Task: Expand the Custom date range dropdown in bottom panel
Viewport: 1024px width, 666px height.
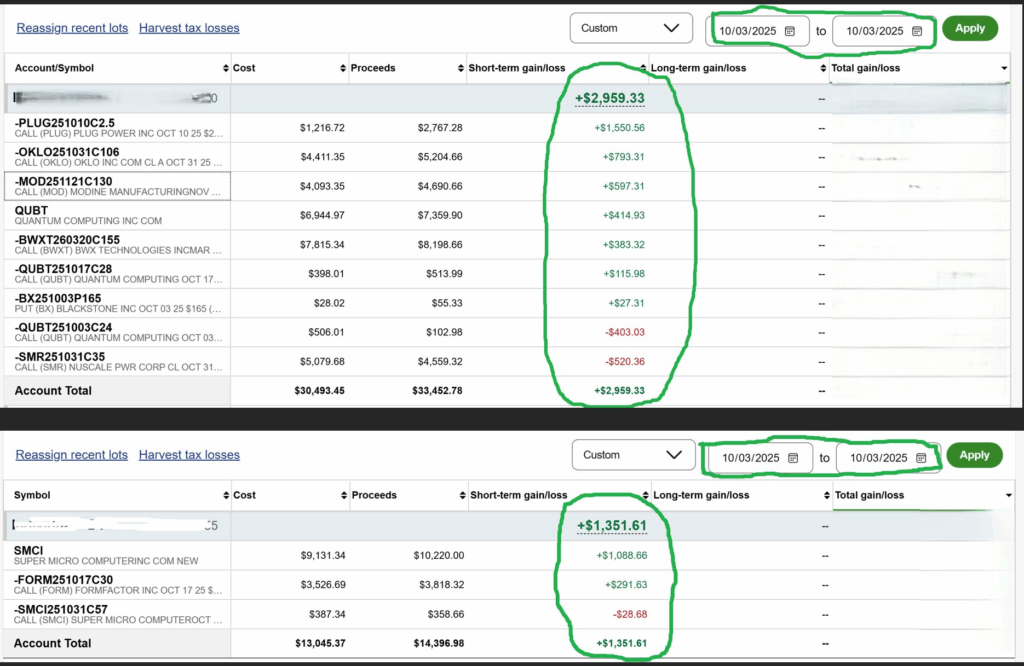Action: click(x=633, y=455)
